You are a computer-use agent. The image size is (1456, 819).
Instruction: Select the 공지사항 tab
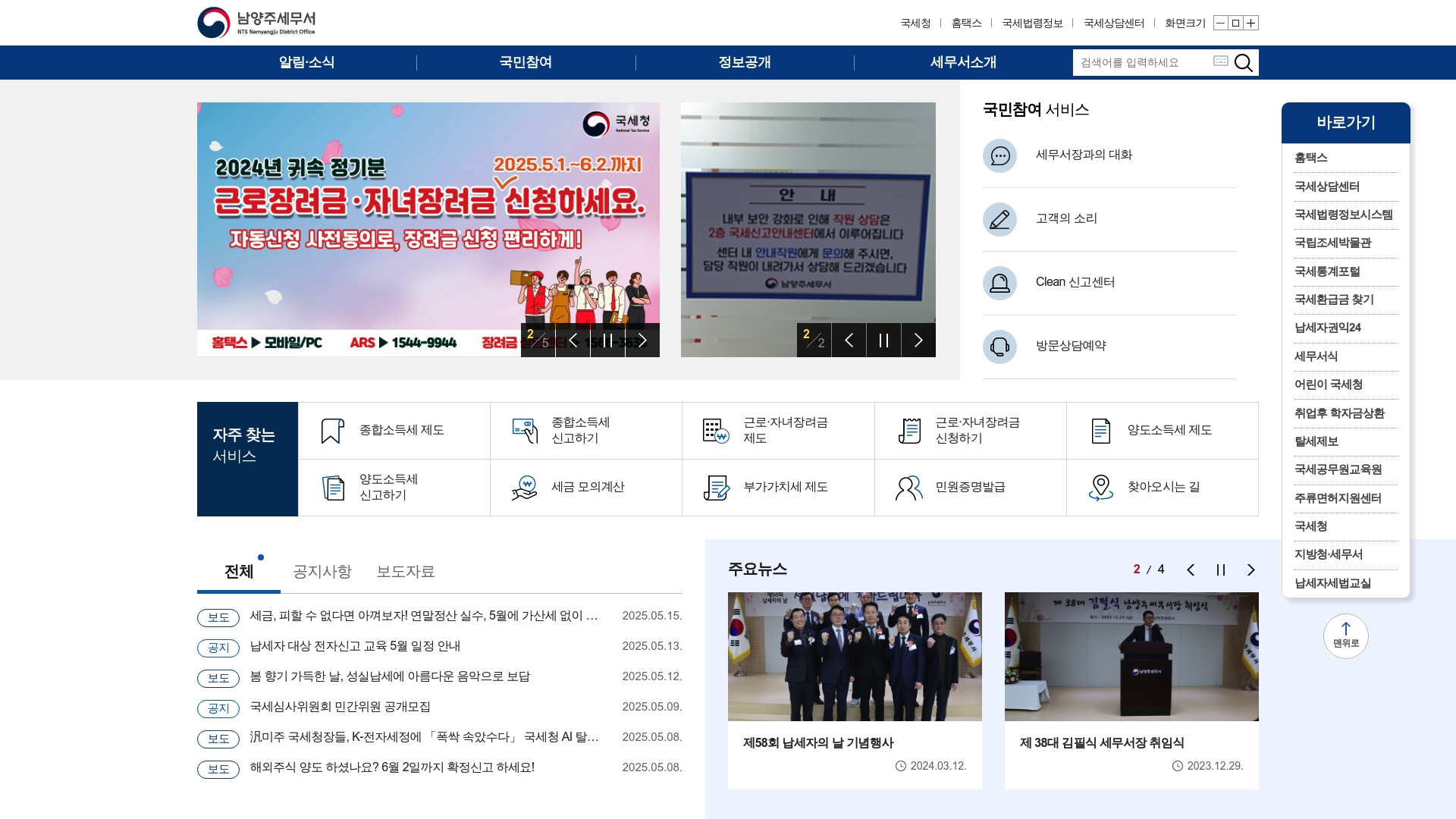[322, 572]
